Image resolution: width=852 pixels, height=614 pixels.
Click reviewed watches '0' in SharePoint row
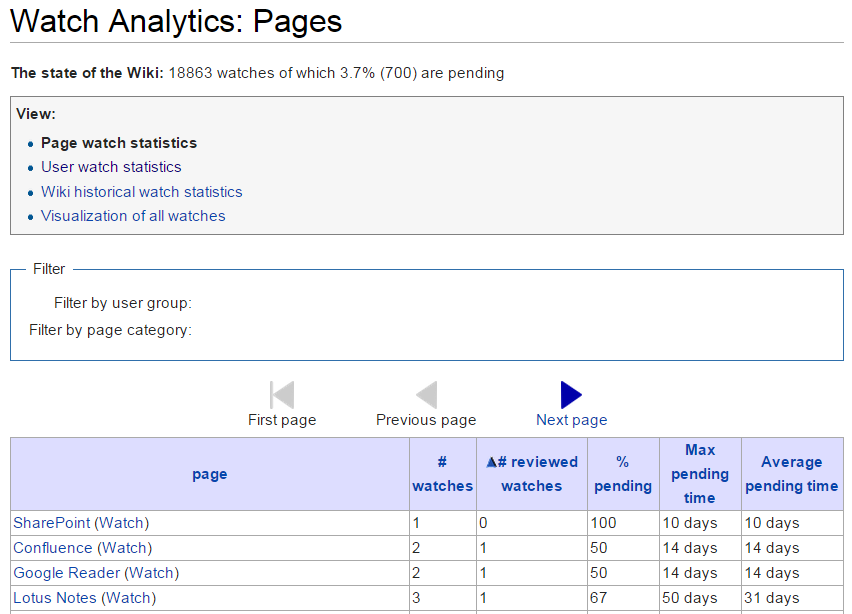(483, 523)
